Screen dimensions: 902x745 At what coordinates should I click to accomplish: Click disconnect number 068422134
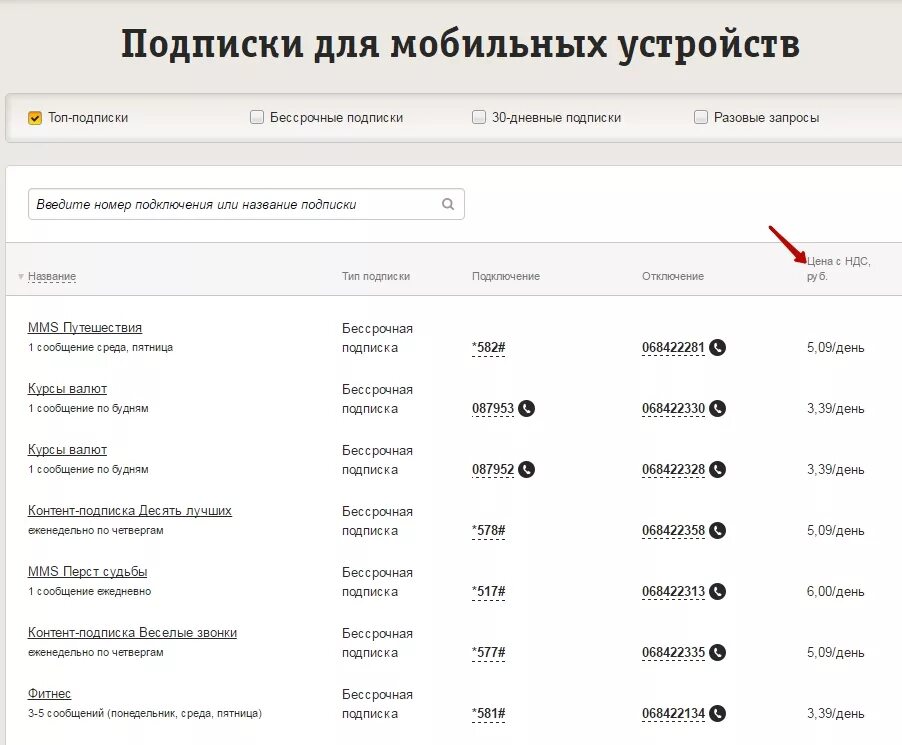tap(673, 713)
